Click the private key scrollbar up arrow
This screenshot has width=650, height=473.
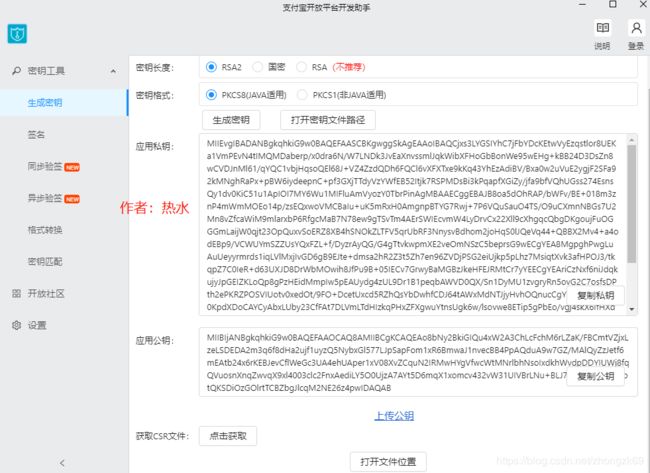[x=631, y=139]
